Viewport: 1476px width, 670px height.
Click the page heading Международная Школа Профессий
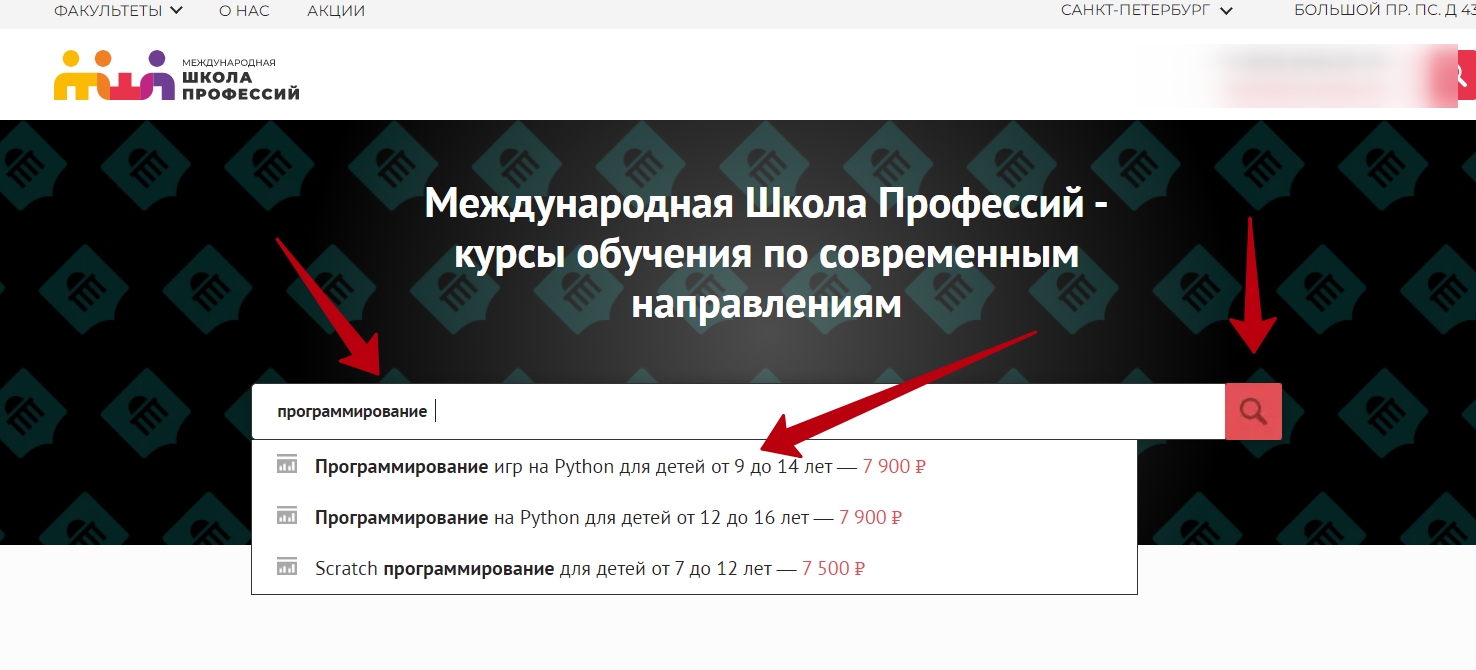[766, 254]
